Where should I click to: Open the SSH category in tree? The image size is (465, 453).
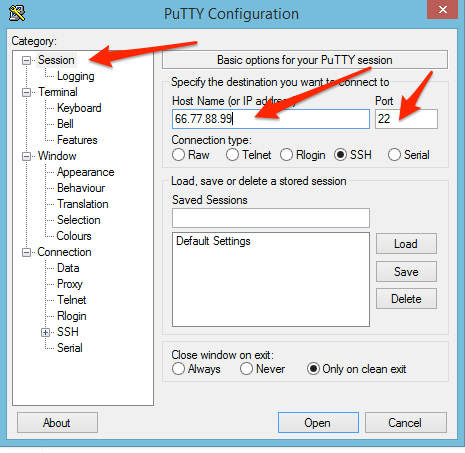(x=68, y=332)
